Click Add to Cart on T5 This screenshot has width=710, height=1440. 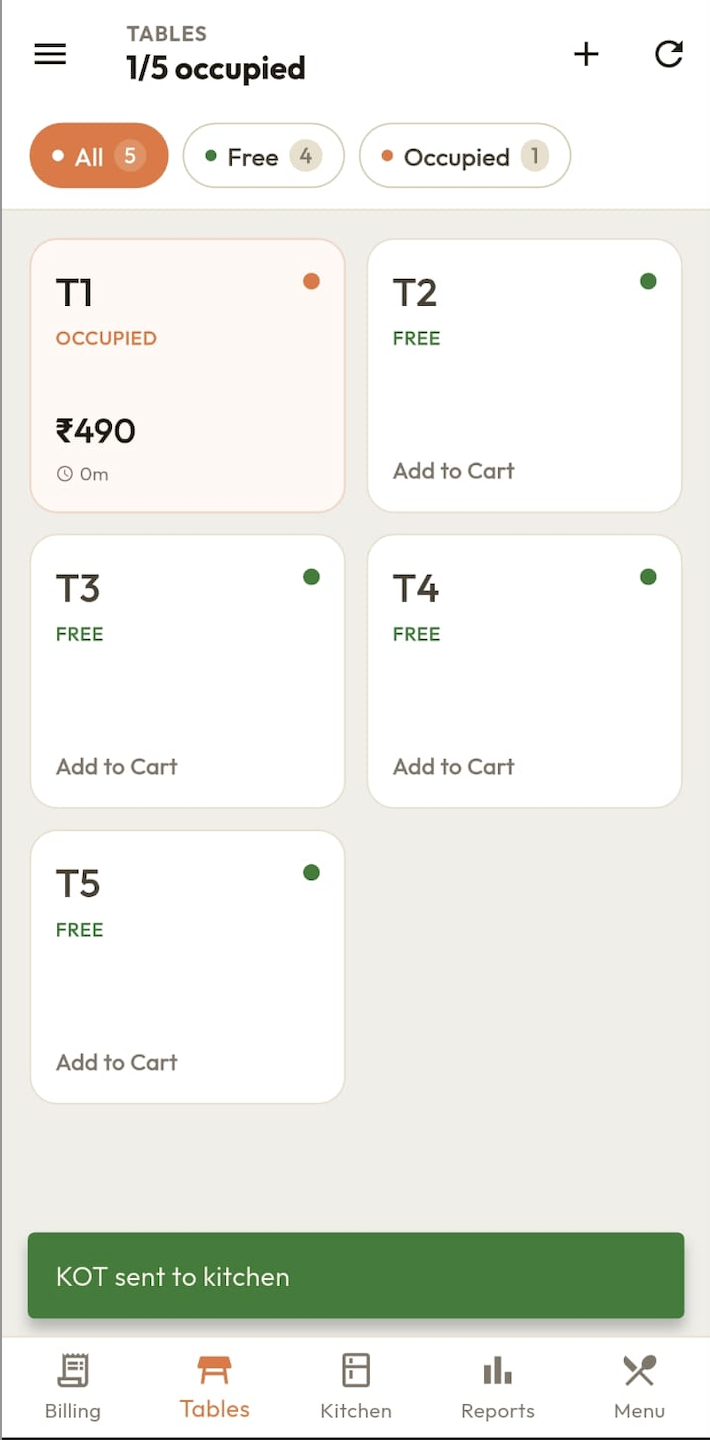117,1063
